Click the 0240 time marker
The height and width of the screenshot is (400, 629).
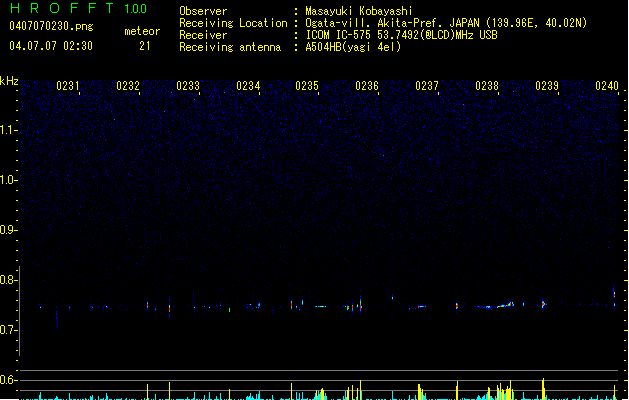click(x=607, y=86)
